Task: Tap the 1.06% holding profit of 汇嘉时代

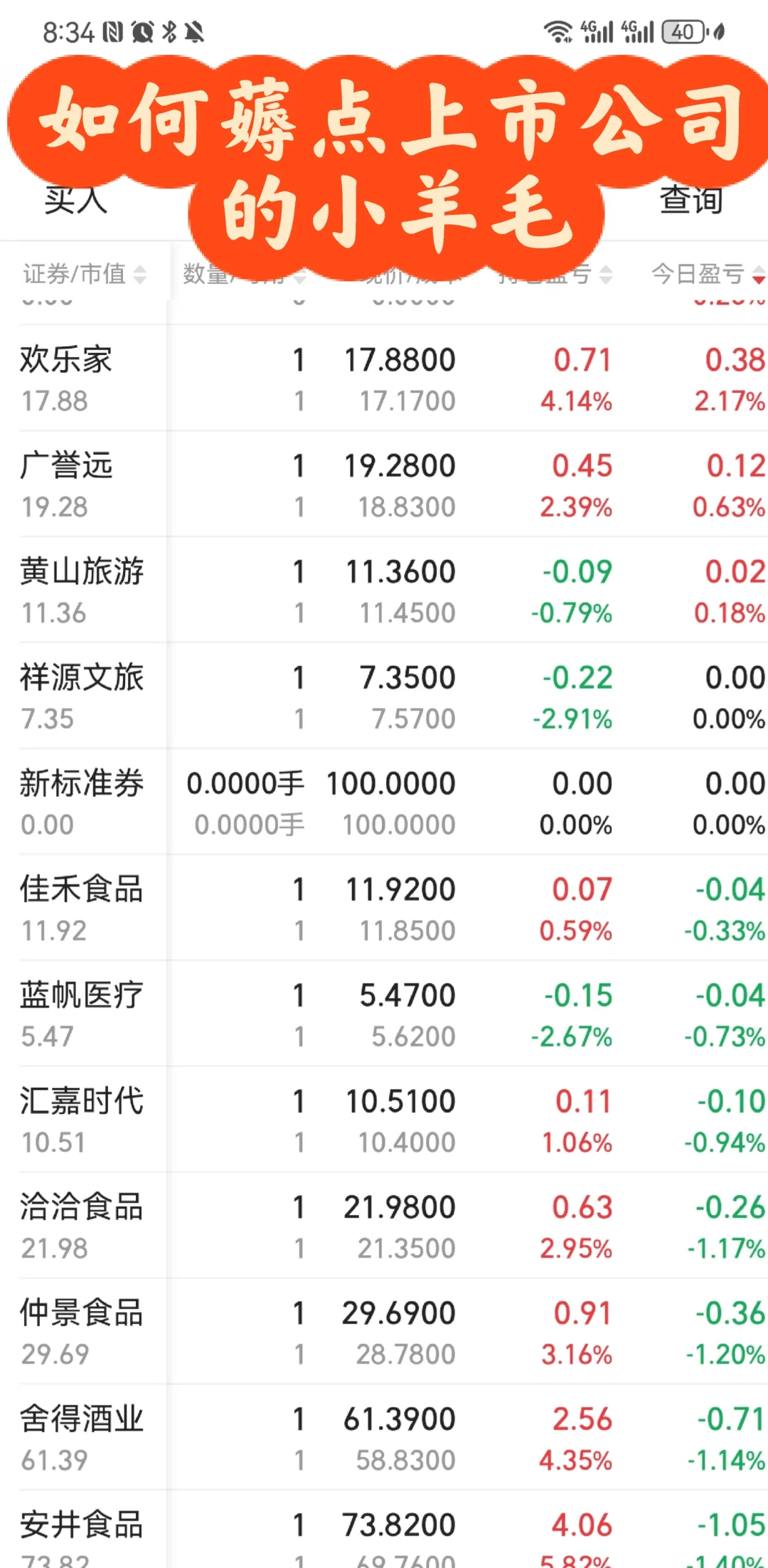Action: click(577, 1143)
